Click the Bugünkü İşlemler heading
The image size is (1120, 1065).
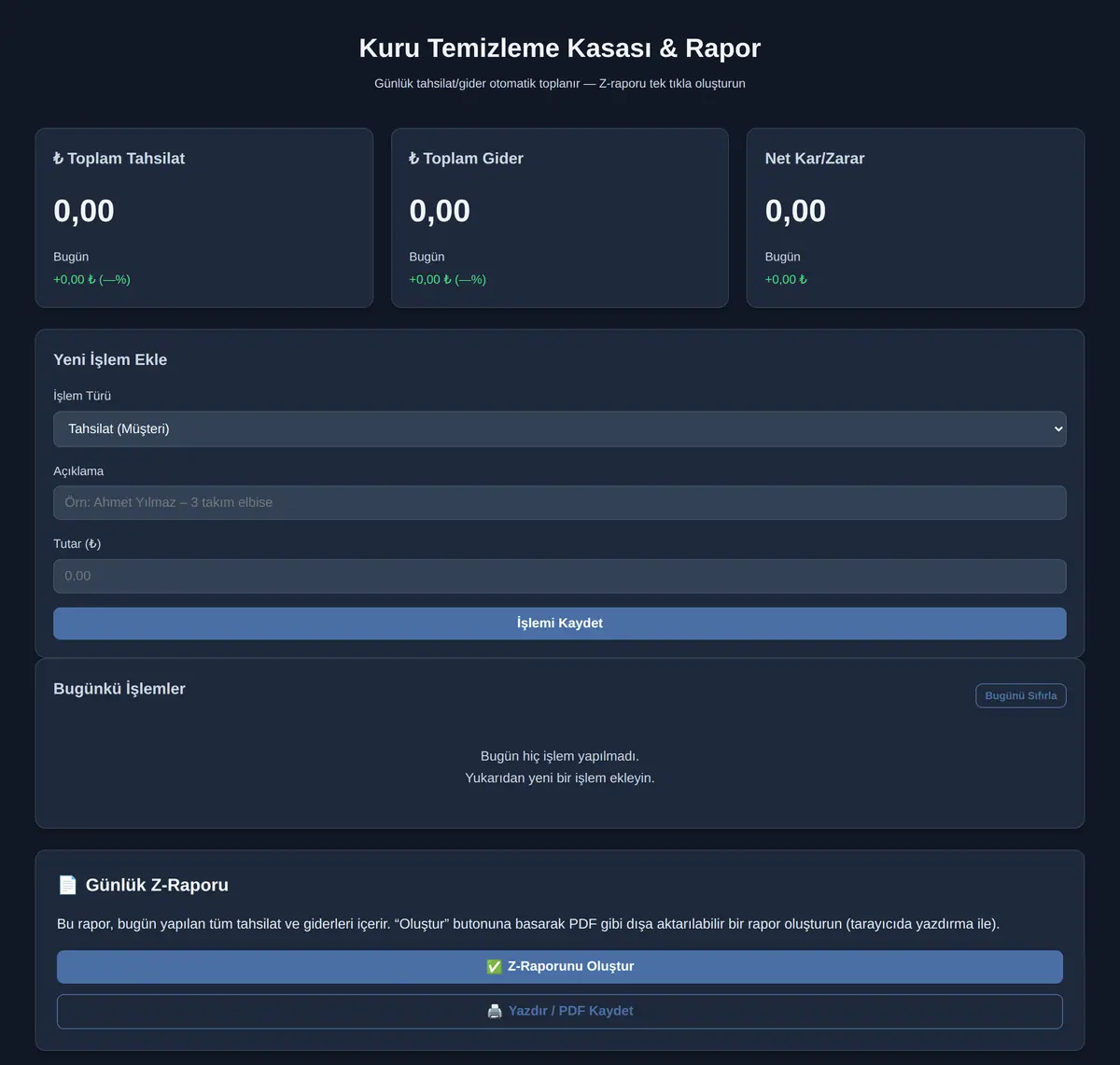pos(119,689)
